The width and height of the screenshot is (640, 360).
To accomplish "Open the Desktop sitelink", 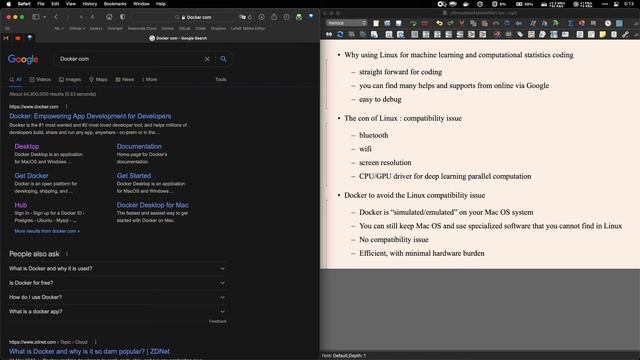I will (x=27, y=146).
